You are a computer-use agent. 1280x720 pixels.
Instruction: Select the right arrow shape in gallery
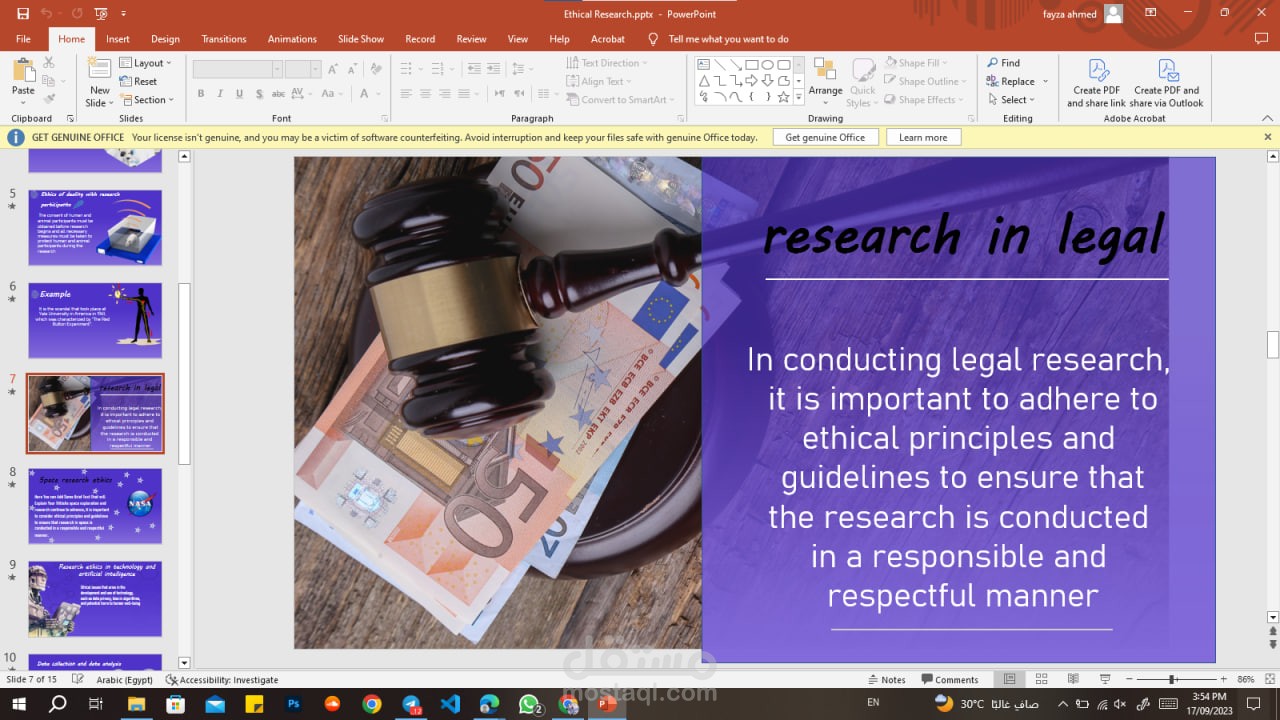(751, 81)
